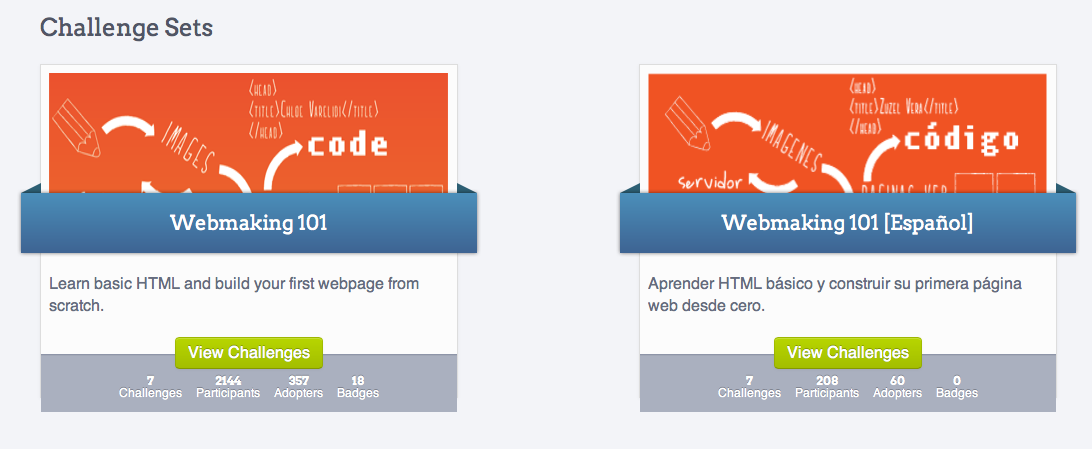This screenshot has height=449, width=1092.
Task: Click the 0 Badges stat
Action: coord(957,387)
